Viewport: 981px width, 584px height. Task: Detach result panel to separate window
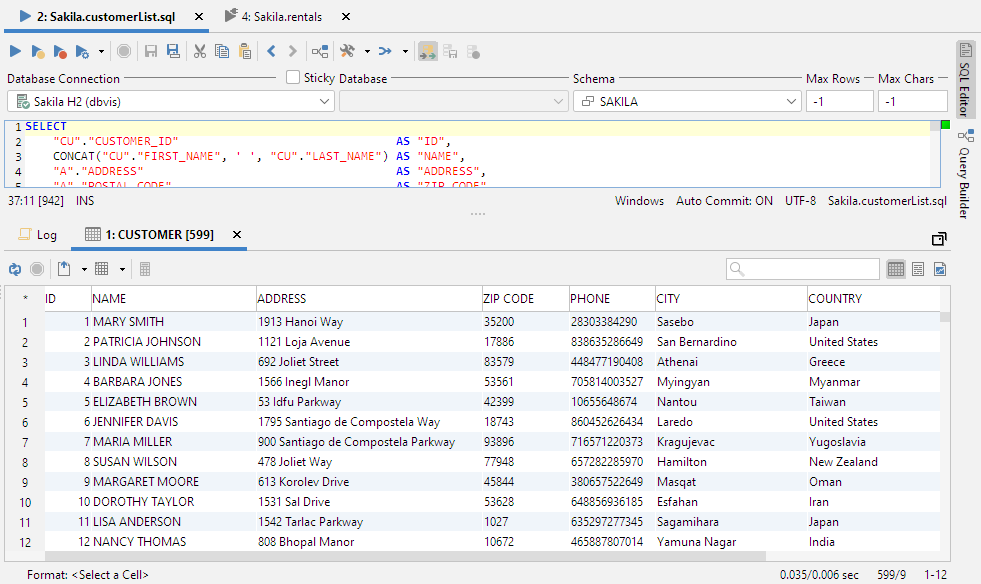click(938, 238)
